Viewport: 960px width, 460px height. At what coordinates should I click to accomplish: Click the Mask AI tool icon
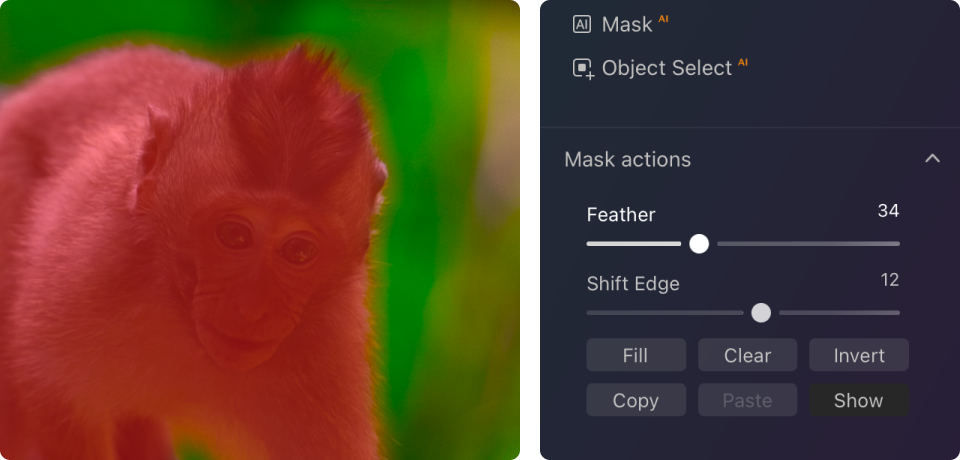pos(582,25)
